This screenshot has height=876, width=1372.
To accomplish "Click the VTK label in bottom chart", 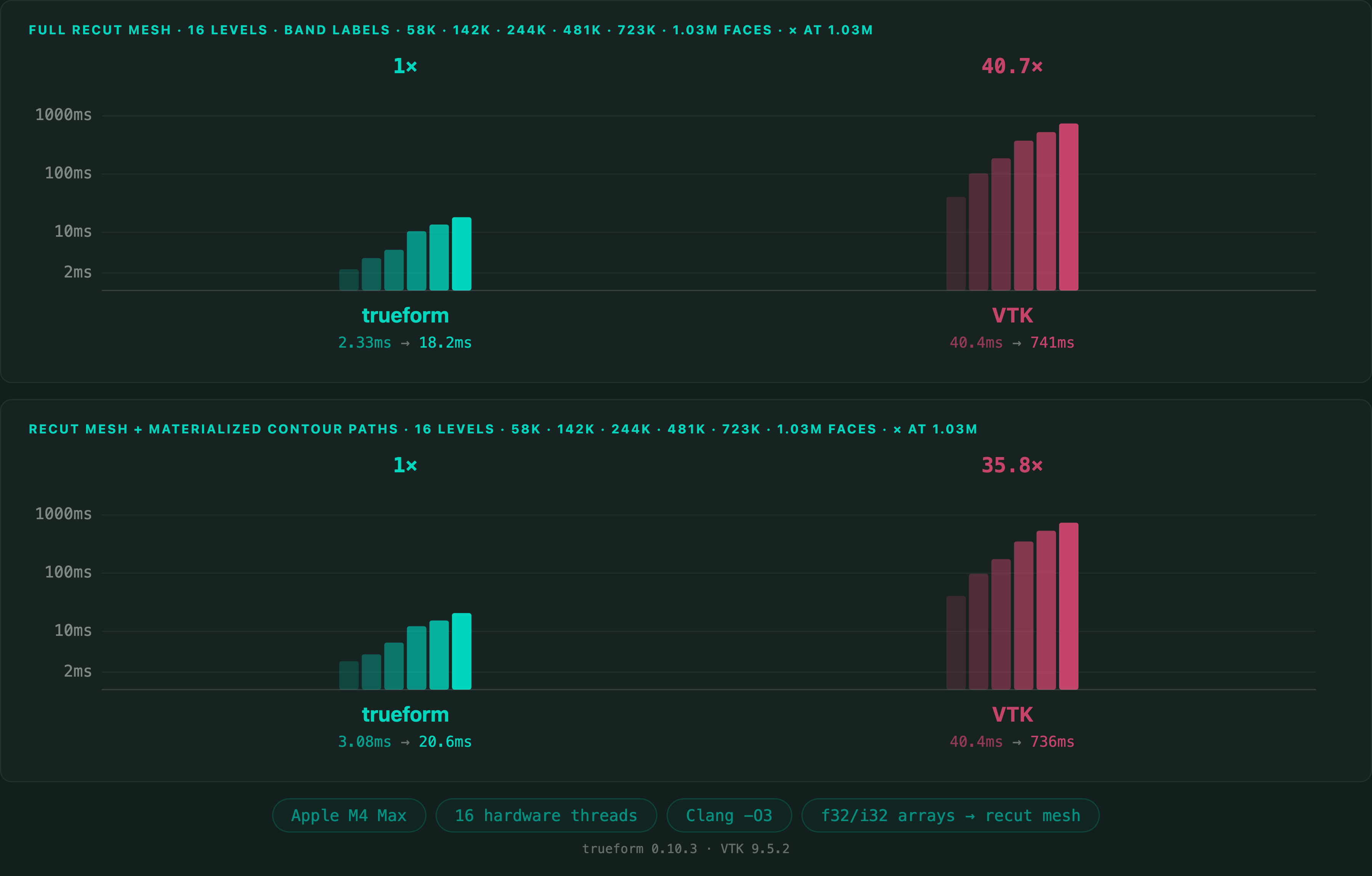I will 1012,714.
